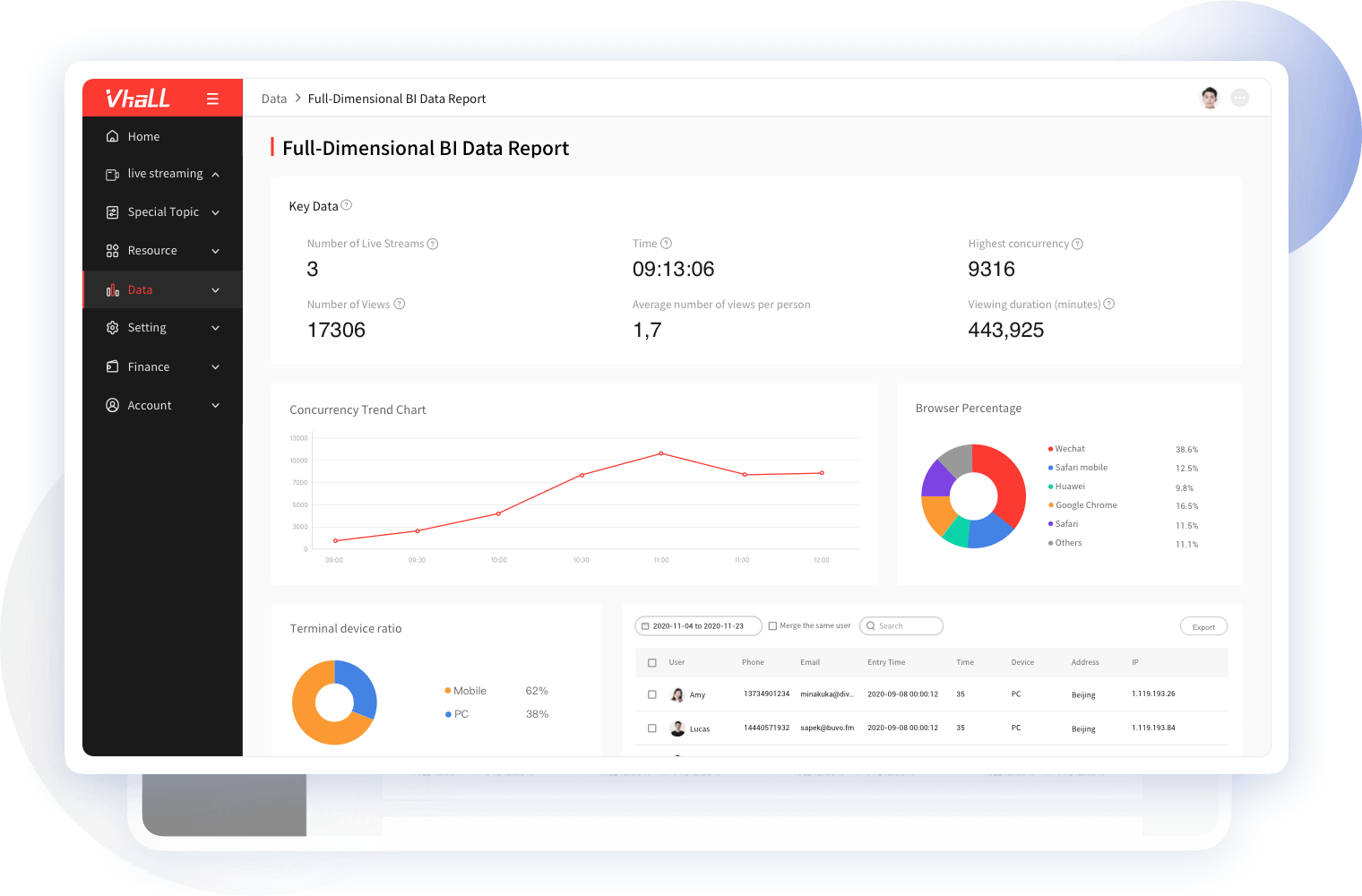Open the user avatar in top bar

(x=1210, y=98)
